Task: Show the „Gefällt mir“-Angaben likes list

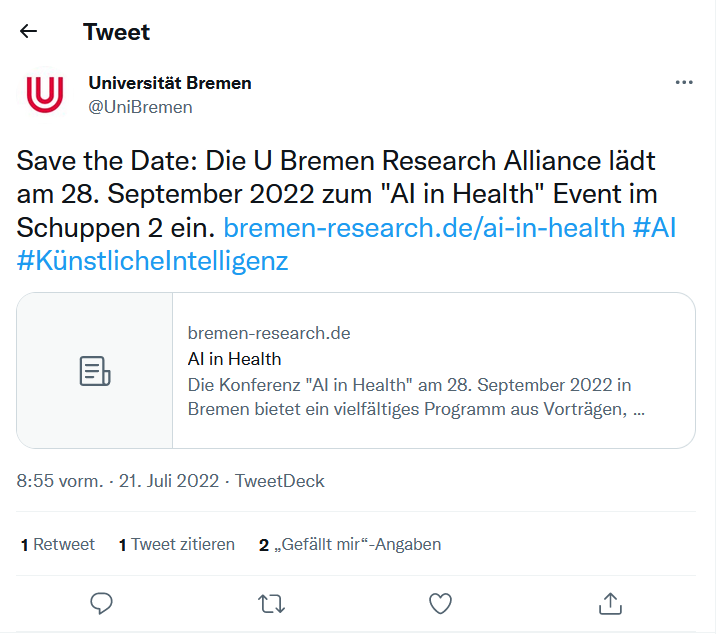Action: click(350, 545)
